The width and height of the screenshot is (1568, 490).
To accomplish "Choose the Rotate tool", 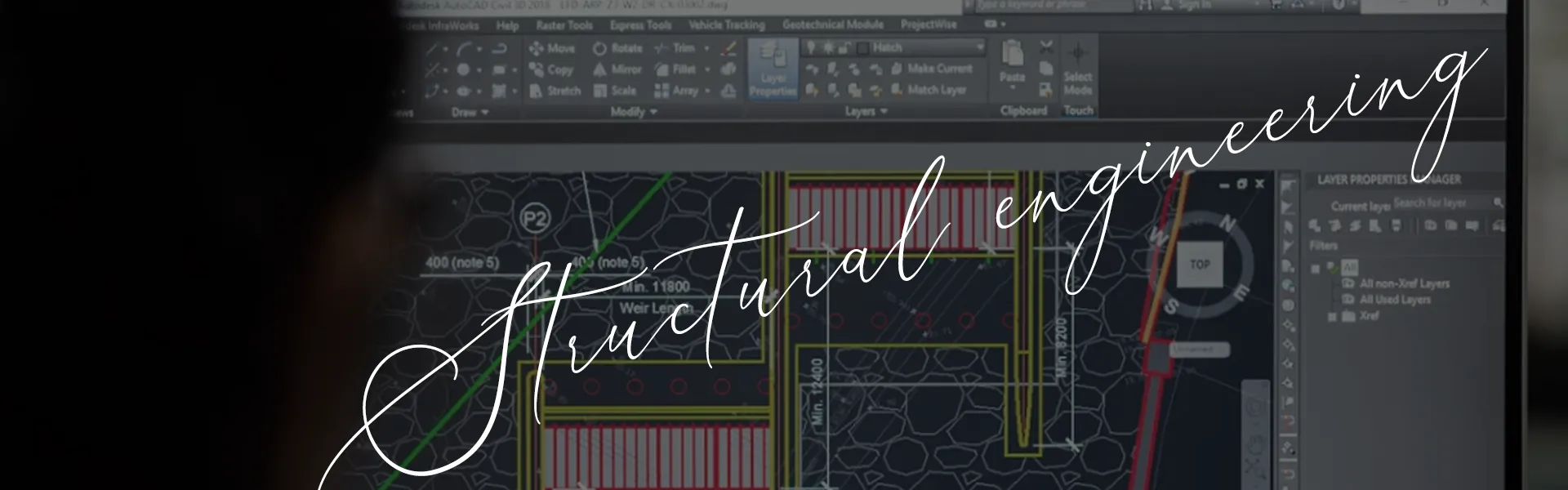I will click(617, 48).
